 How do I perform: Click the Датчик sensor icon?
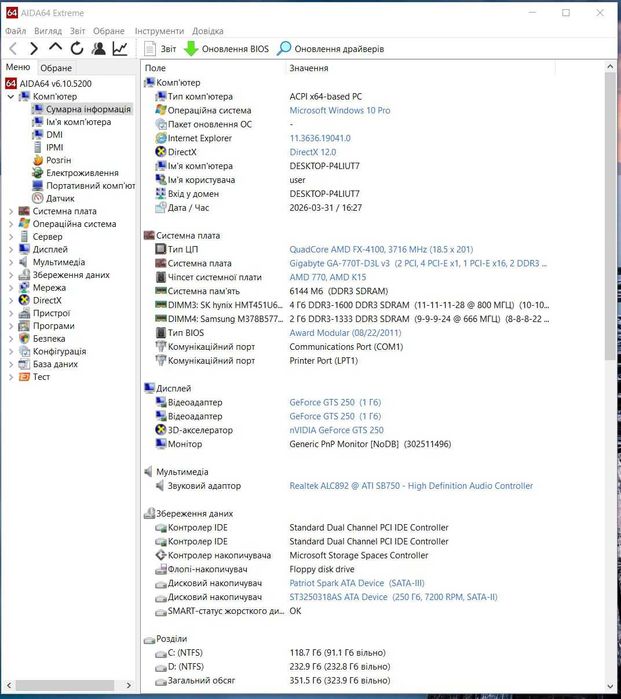point(38,198)
